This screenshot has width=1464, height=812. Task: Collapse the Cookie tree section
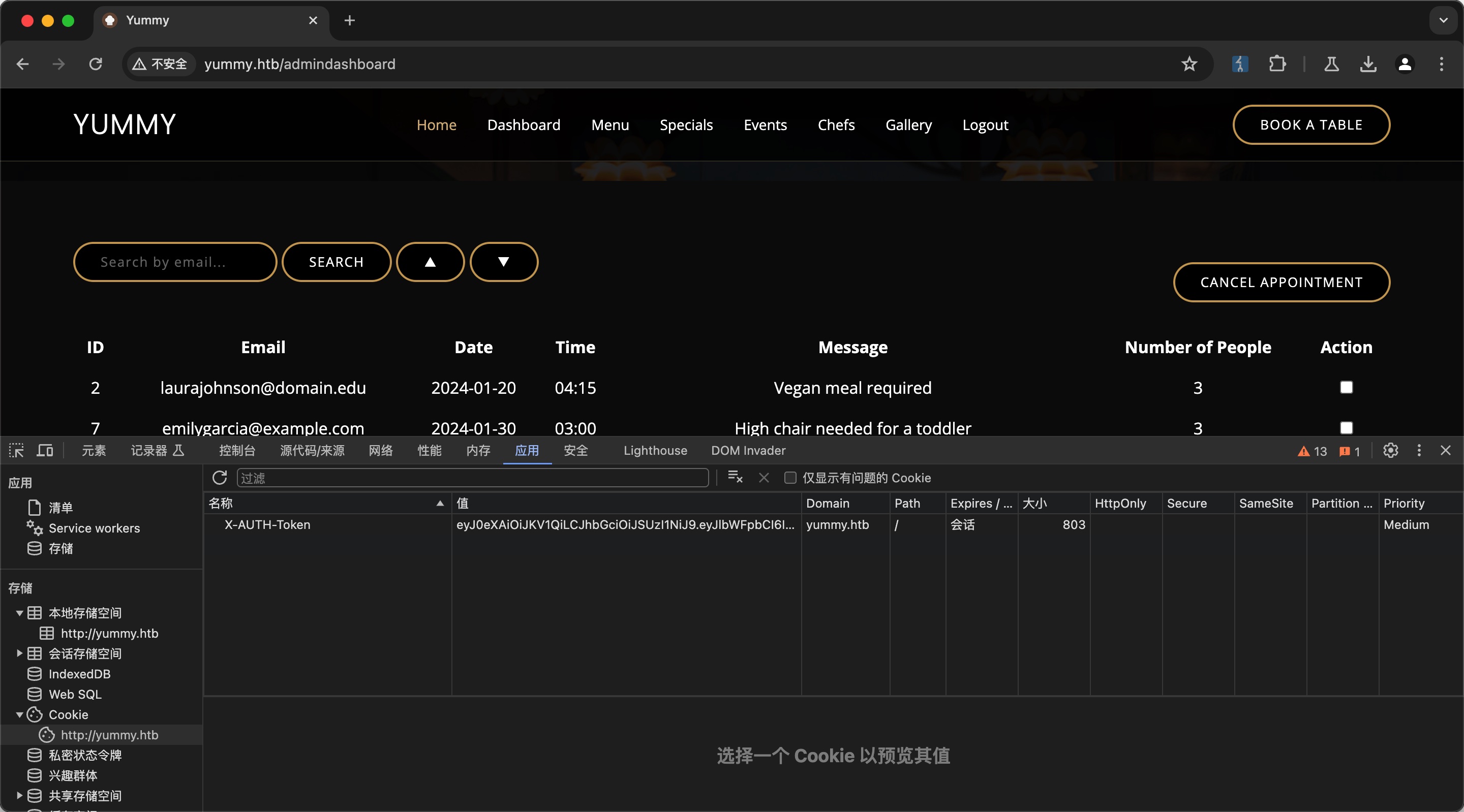tap(19, 715)
